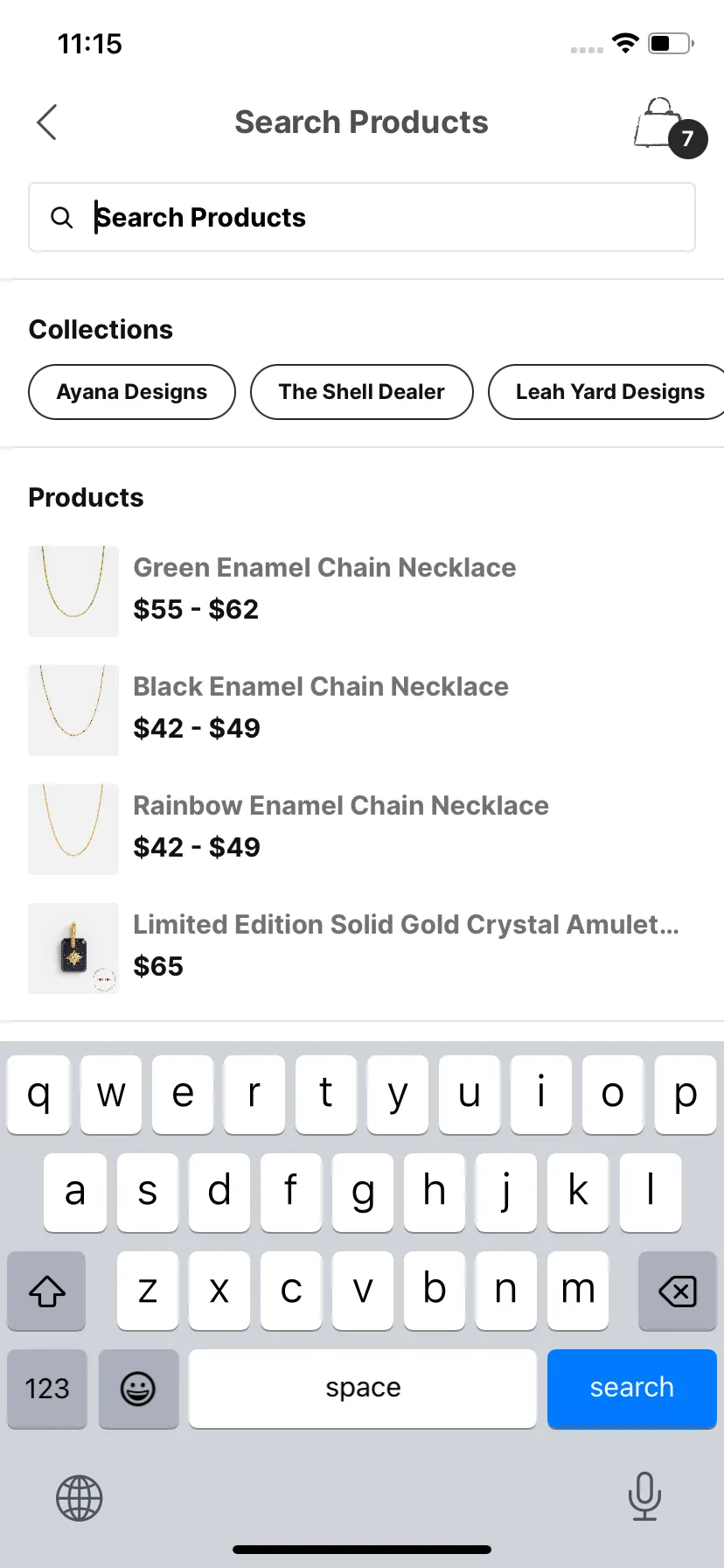Tap Limited Edition Solid Gold Crystal Amulet thumbnail
Screen dimensions: 724x1568
73,948
